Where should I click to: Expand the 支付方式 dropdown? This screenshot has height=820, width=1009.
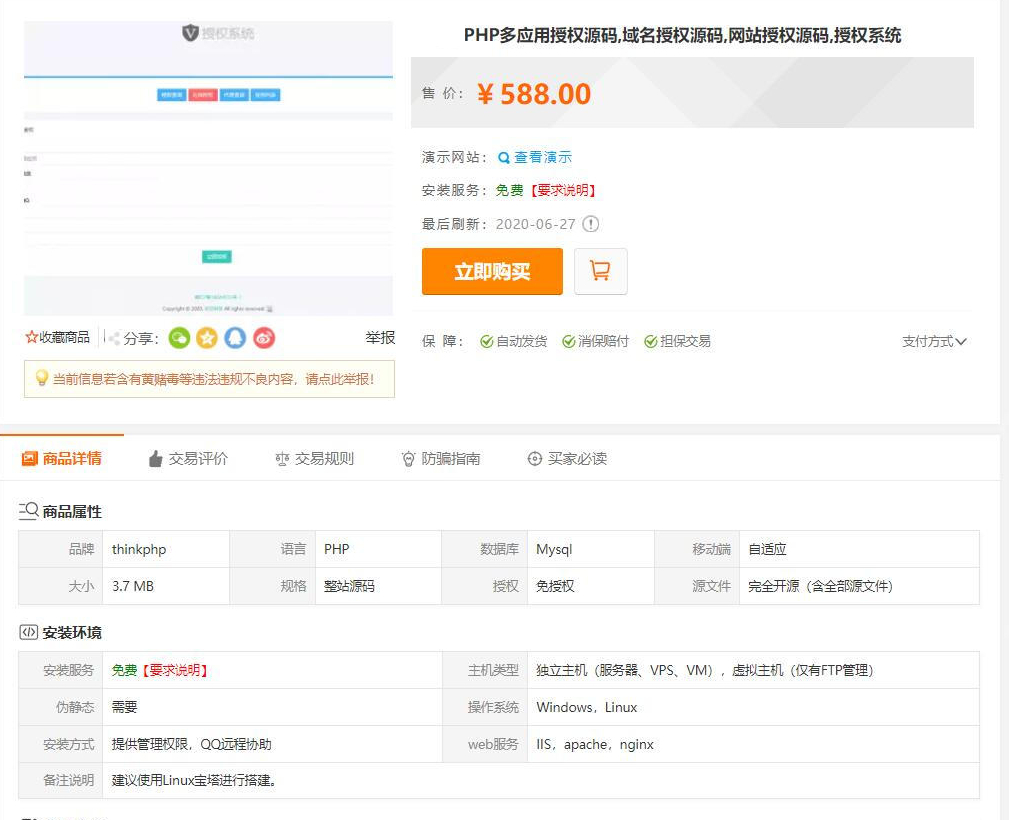pos(934,342)
